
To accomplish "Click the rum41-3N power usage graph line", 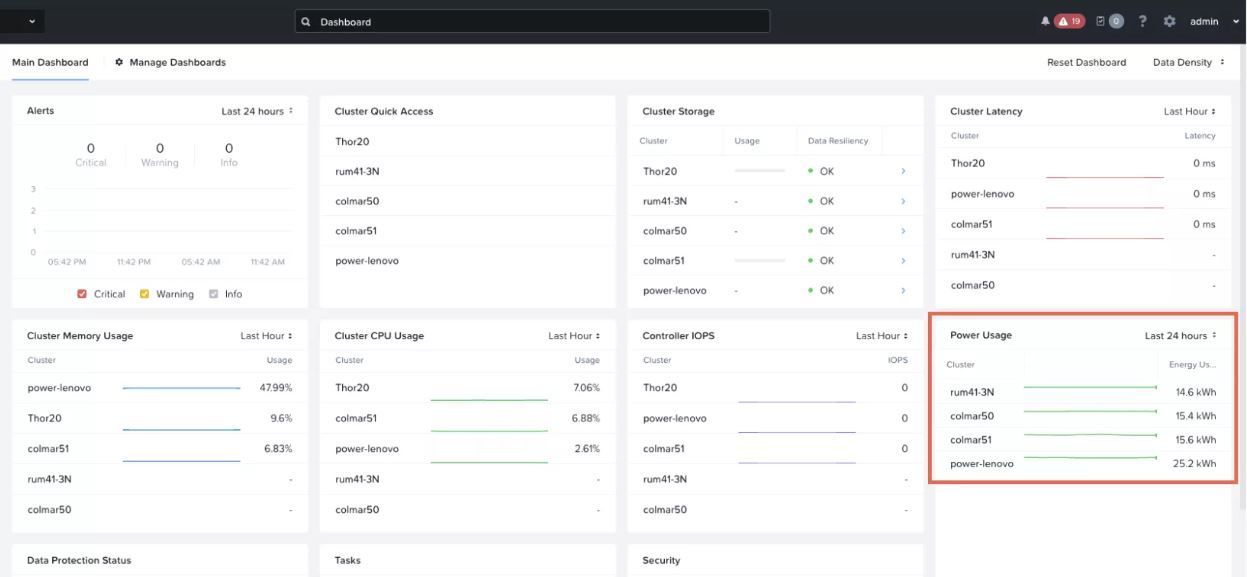I will [x=1090, y=387].
